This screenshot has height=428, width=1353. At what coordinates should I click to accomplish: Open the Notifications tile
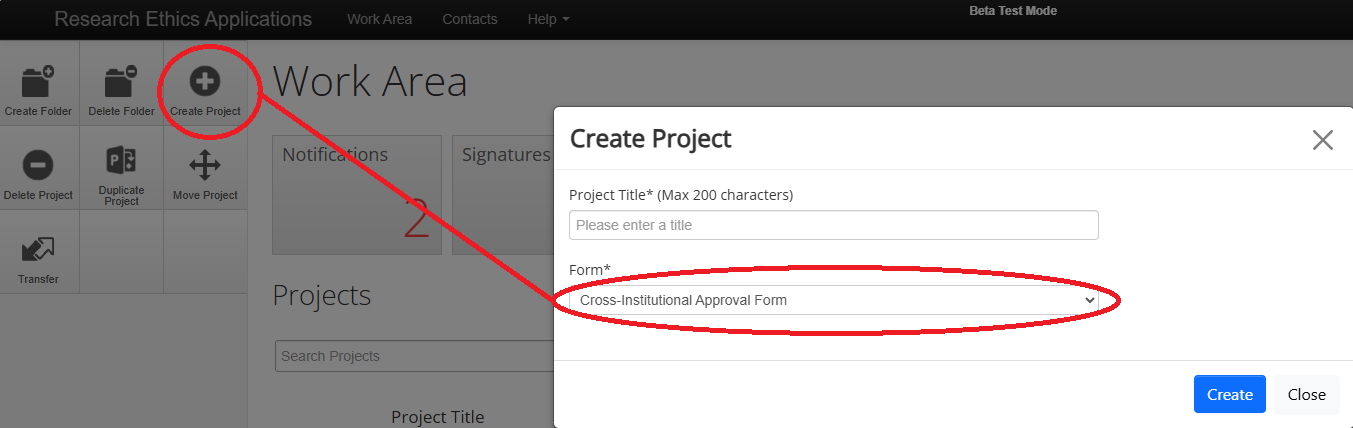[356, 195]
